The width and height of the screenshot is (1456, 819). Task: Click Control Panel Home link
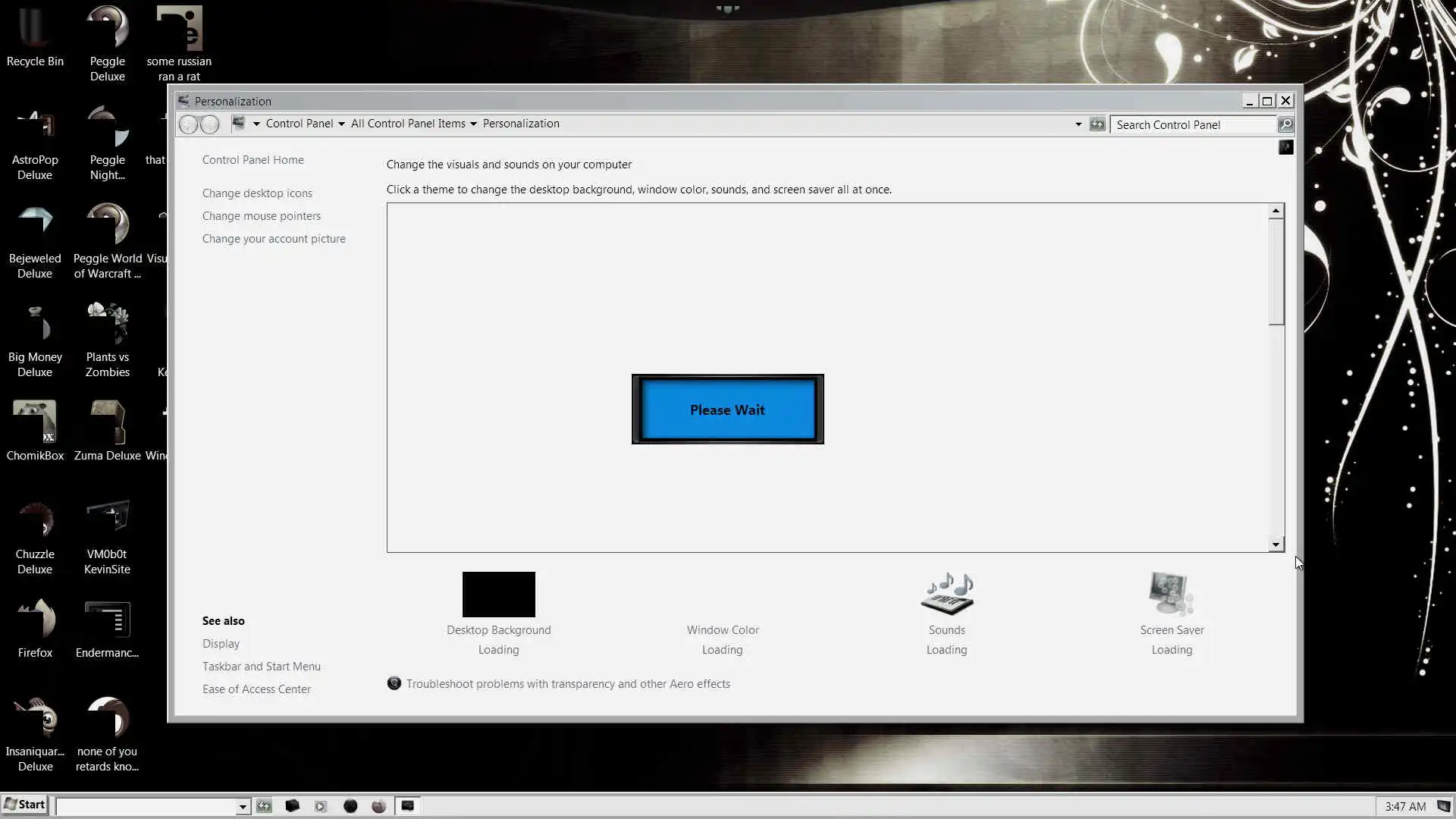pyautogui.click(x=253, y=160)
